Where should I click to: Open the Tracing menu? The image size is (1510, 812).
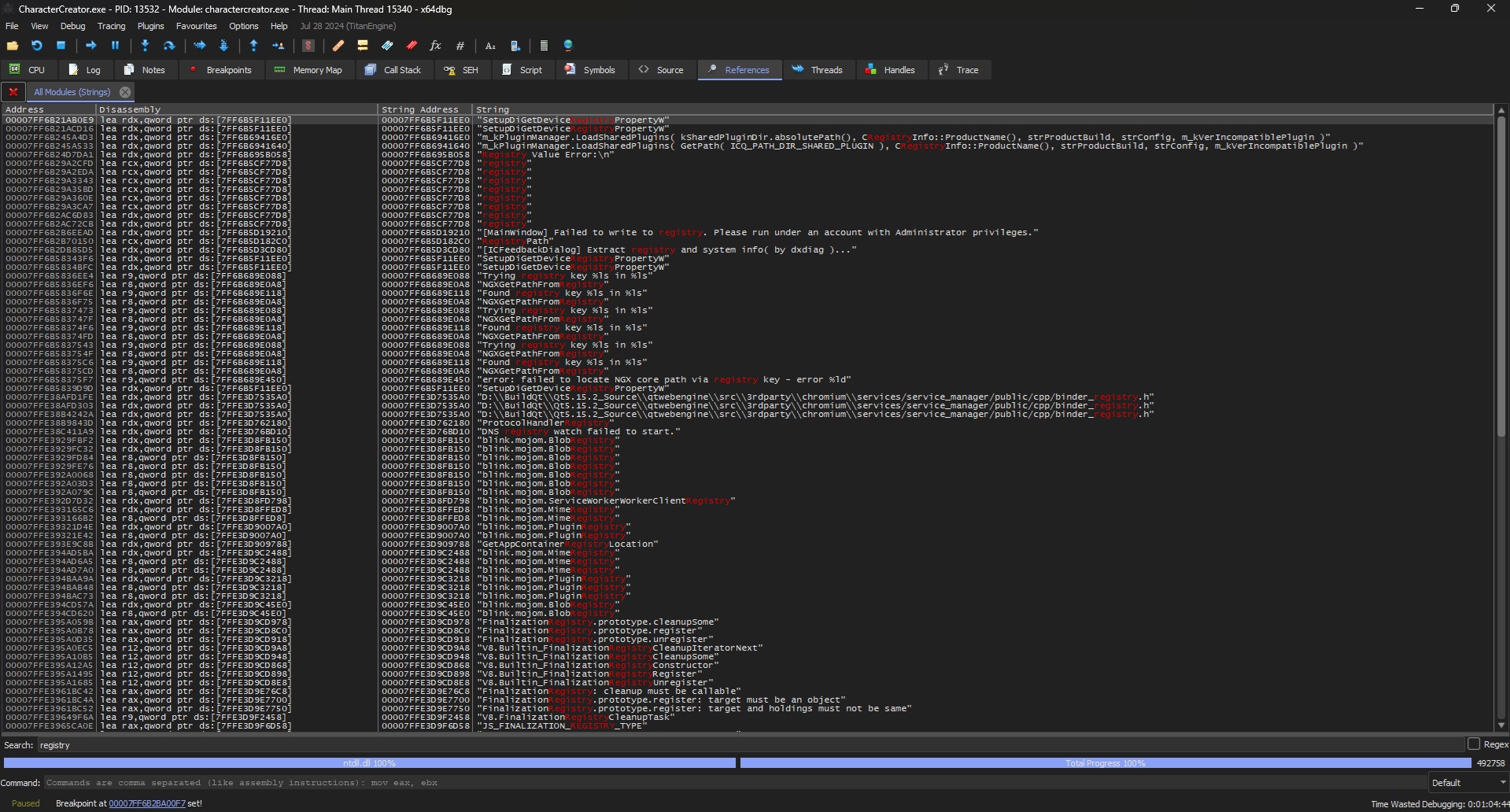(x=111, y=25)
